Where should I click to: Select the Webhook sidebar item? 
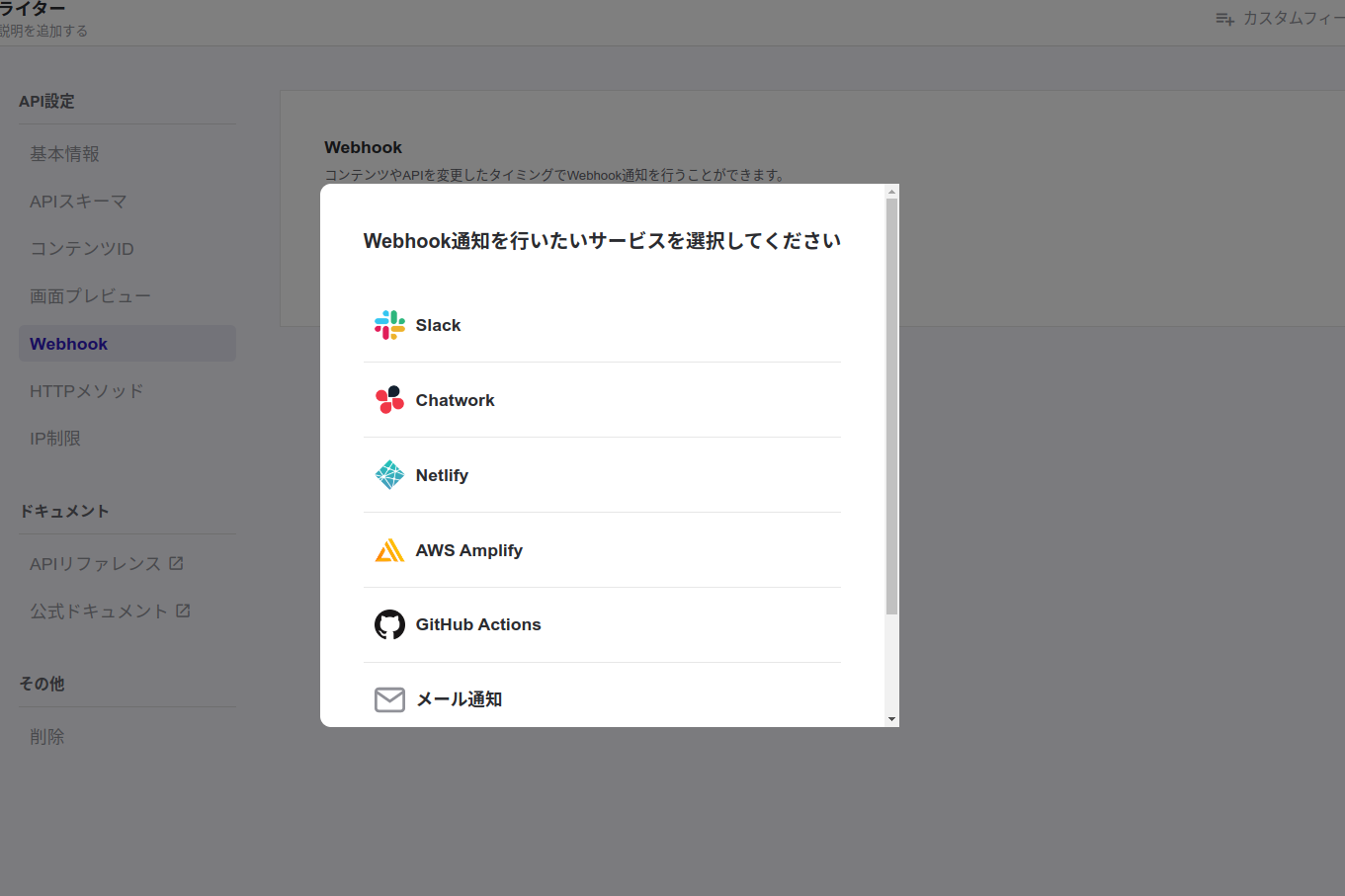69,344
